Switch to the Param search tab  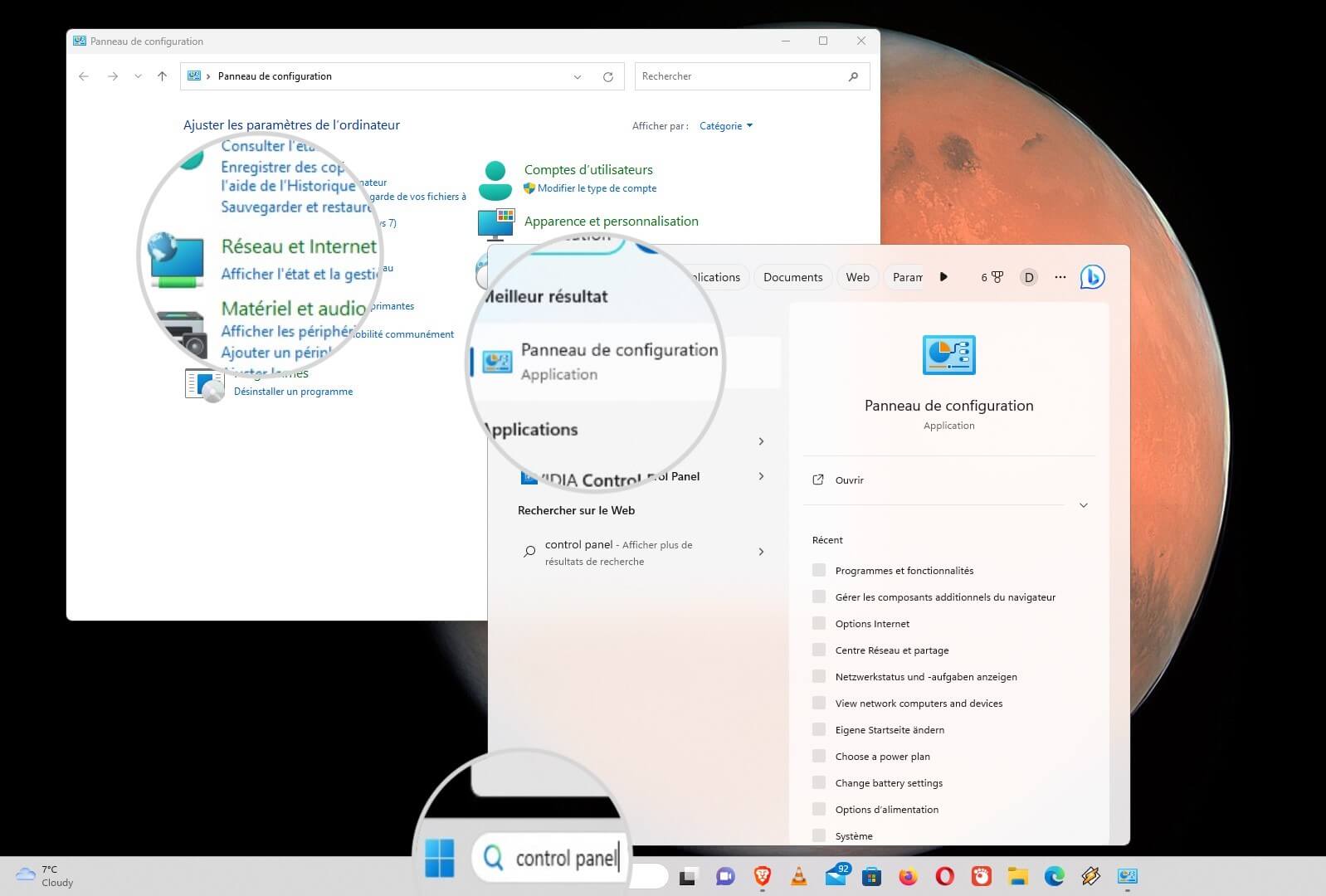907,277
